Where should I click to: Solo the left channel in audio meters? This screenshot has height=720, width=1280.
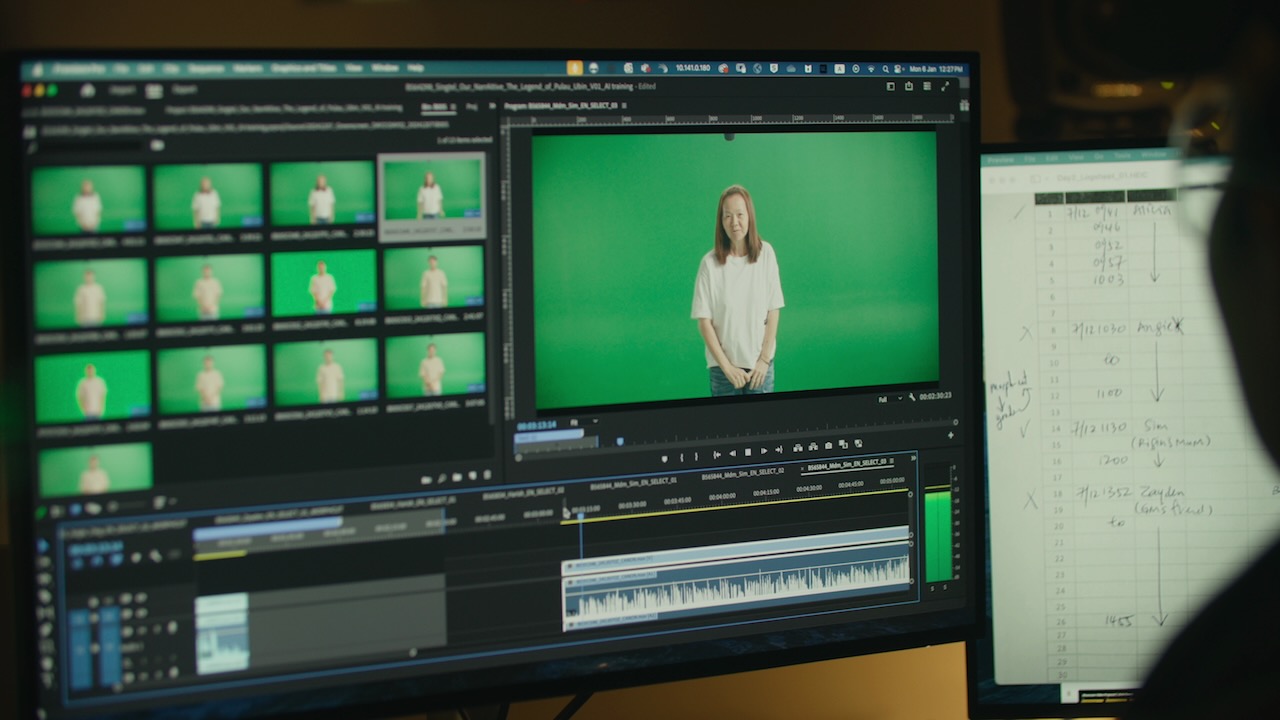click(932, 587)
